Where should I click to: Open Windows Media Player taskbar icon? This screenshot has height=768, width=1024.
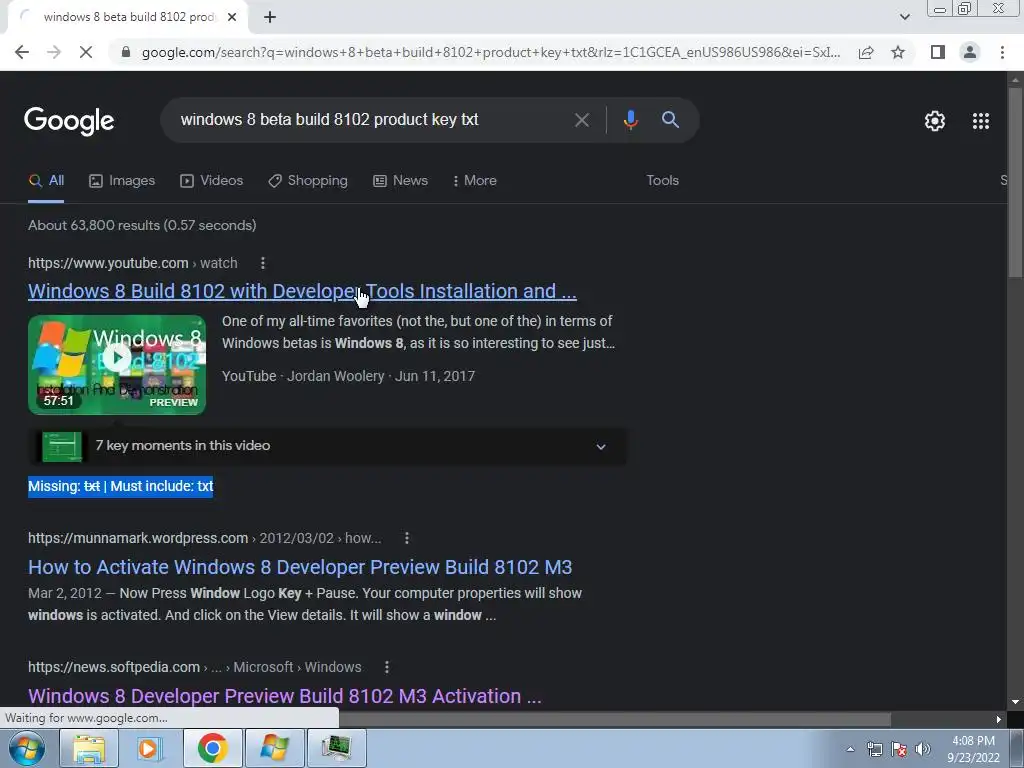(x=148, y=748)
